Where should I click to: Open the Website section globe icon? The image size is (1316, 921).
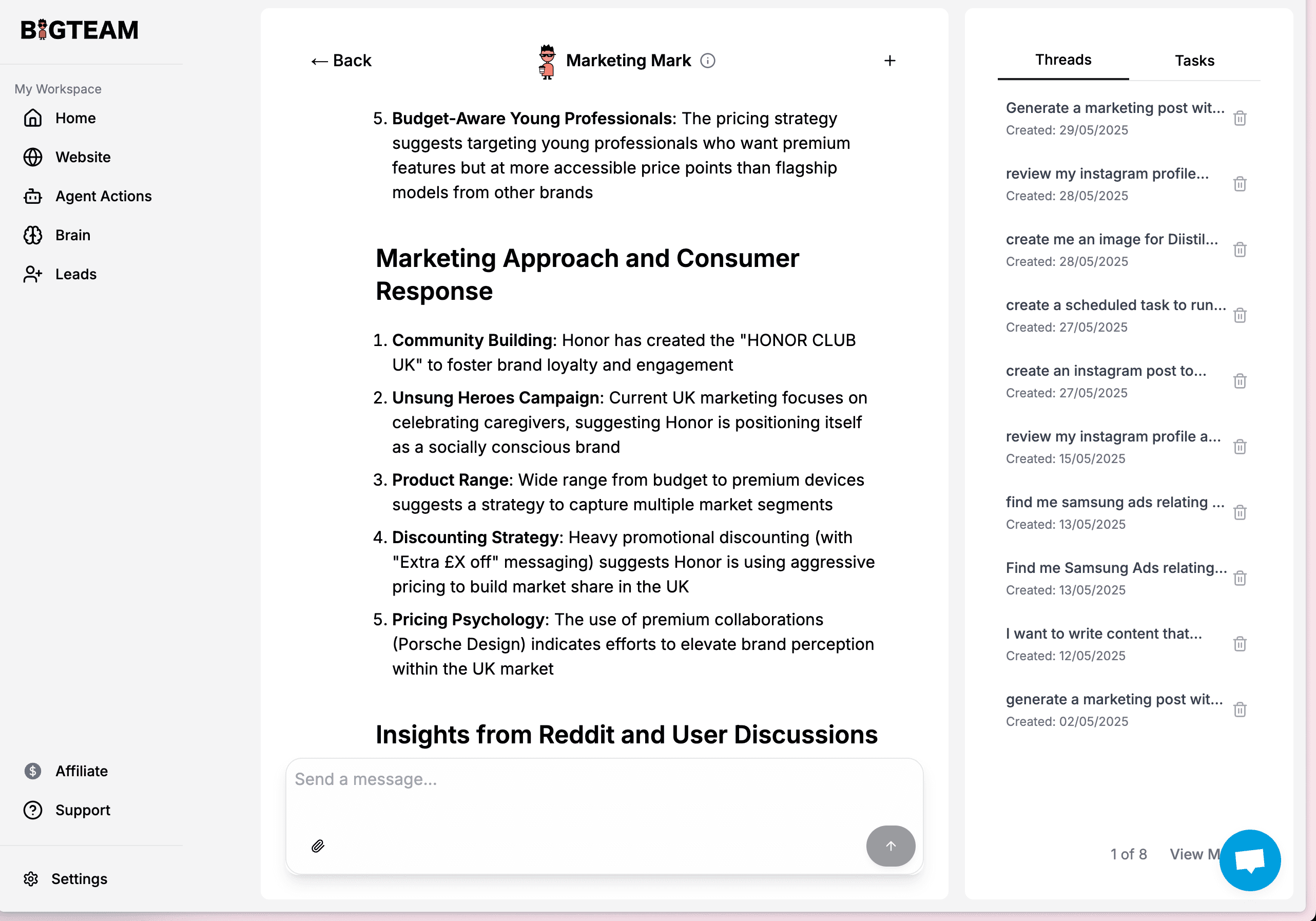[33, 157]
